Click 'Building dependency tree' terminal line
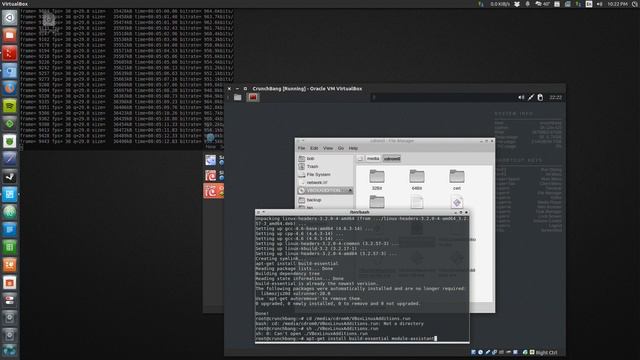This screenshot has width=640, height=360. (x=288, y=273)
